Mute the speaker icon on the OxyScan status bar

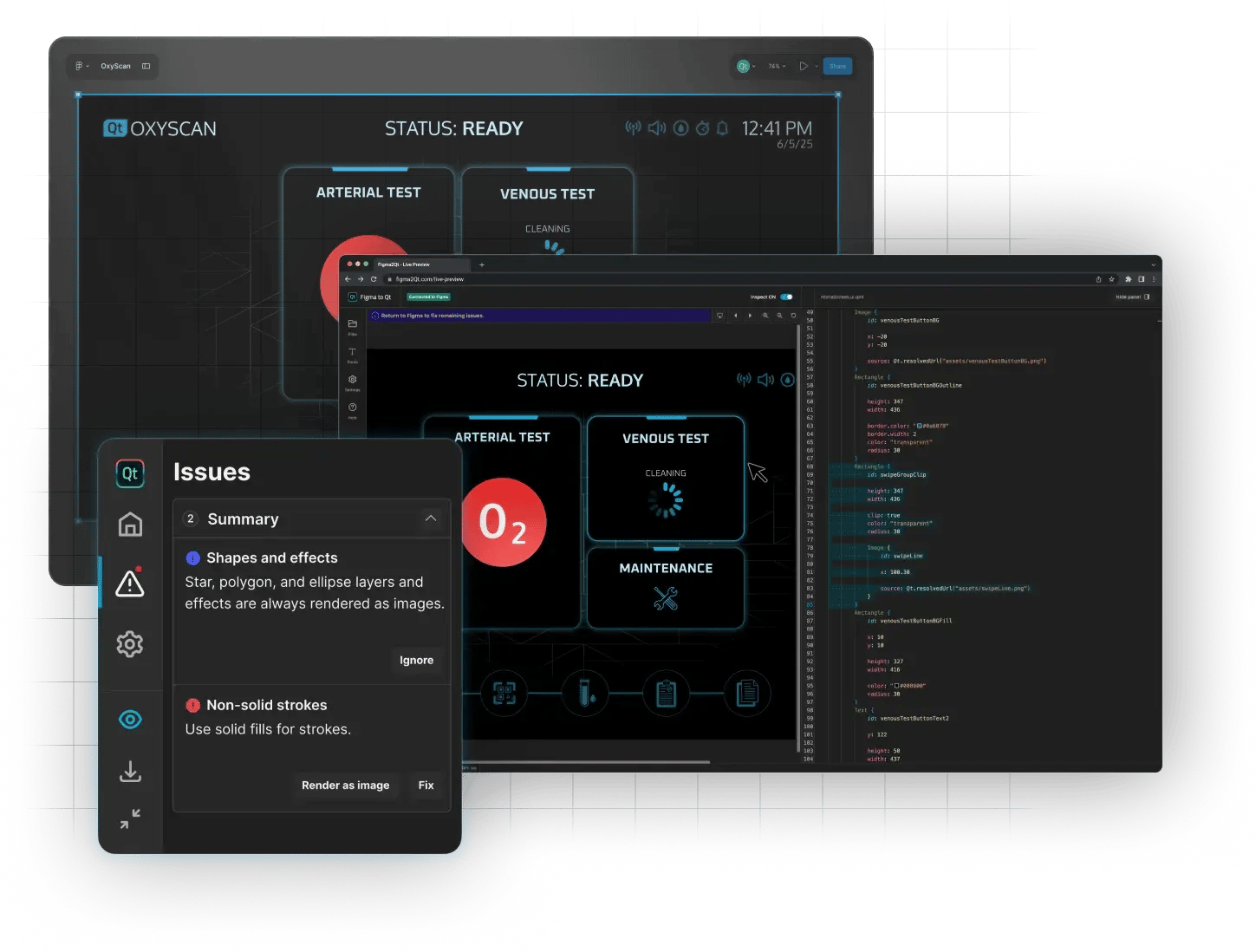point(656,127)
